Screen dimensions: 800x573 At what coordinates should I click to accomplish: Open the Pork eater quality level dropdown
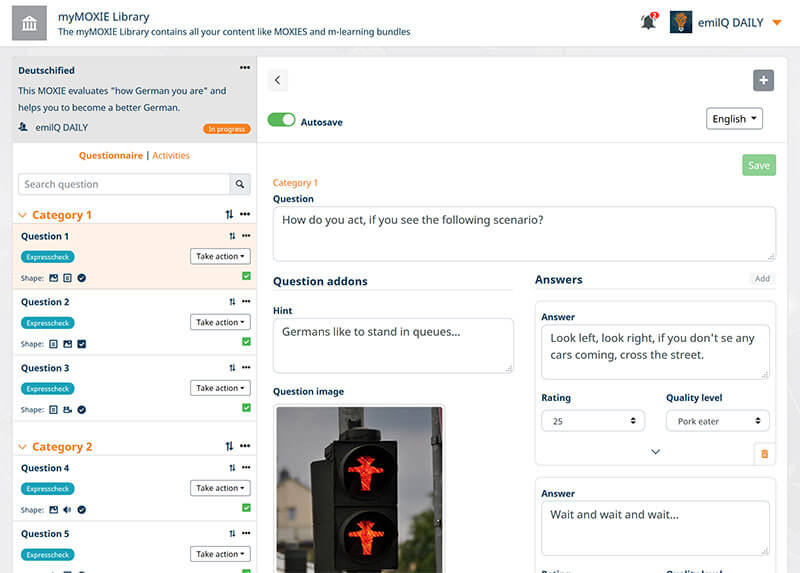point(717,421)
